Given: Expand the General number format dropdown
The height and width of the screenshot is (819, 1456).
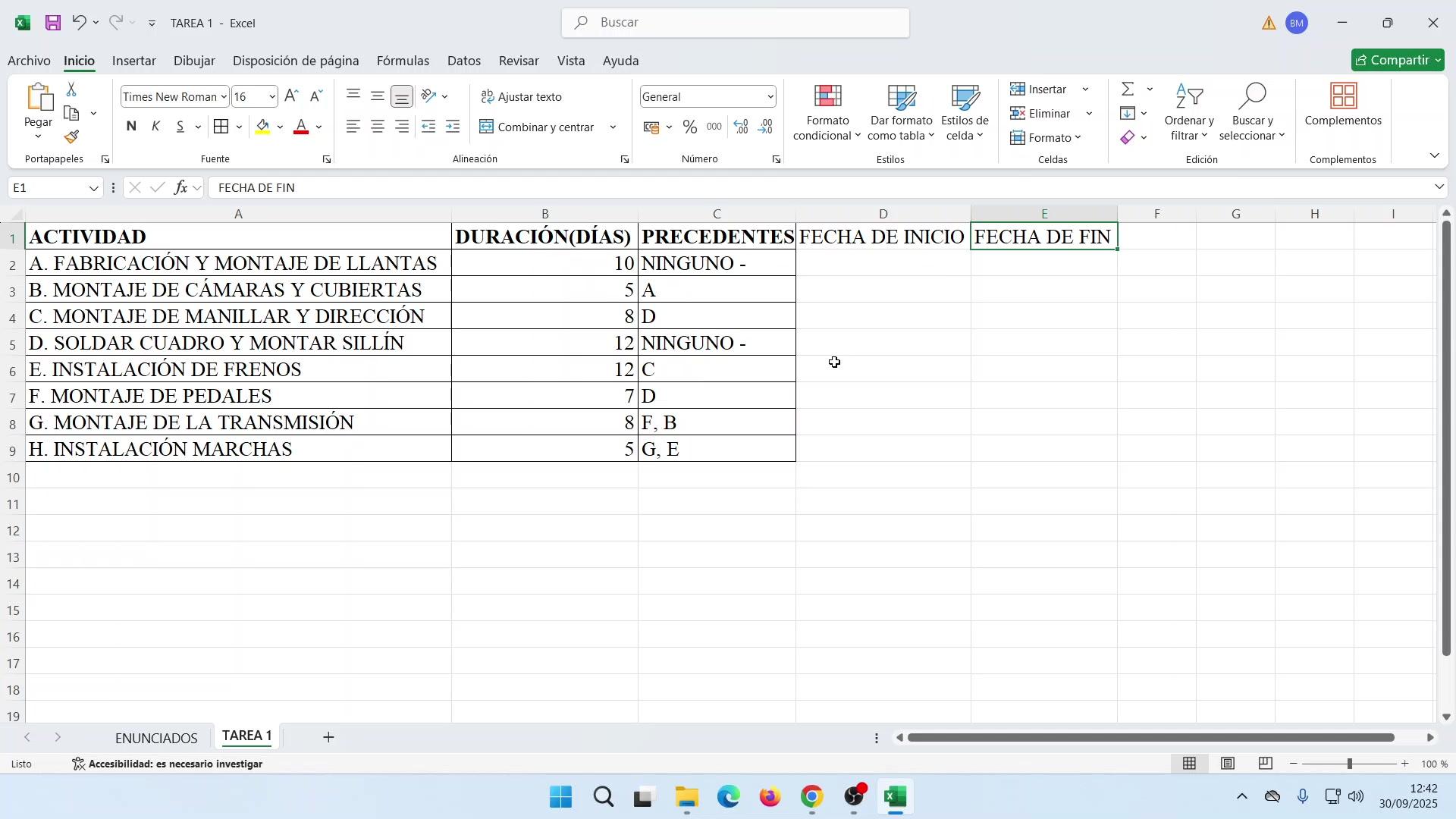Looking at the screenshot, I should [770, 97].
